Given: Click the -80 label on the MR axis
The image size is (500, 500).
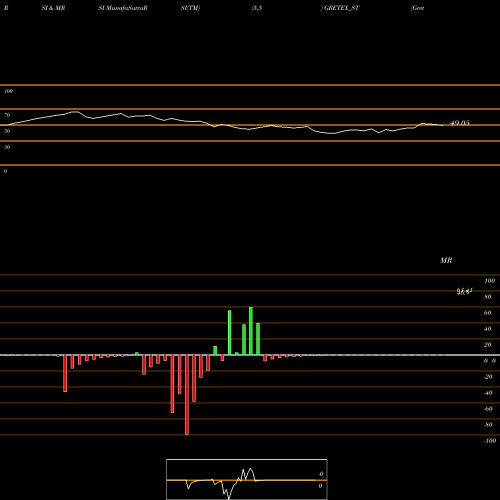Looking at the screenshot, I should [x=488, y=425].
